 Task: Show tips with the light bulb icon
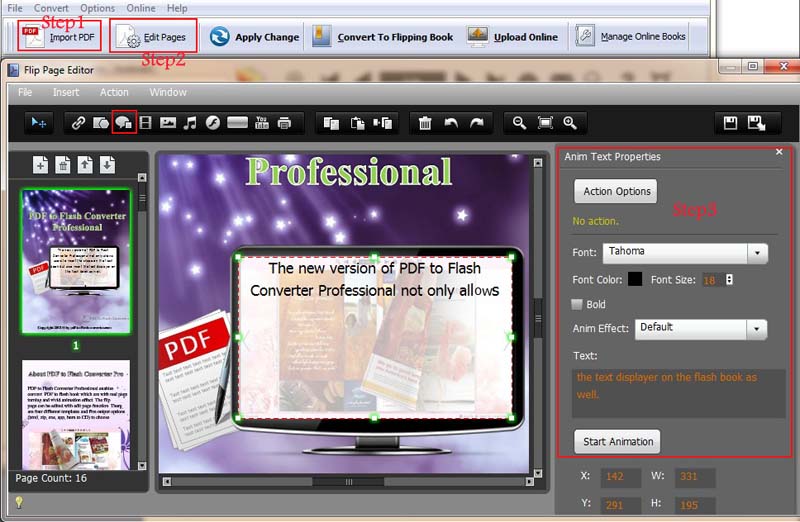pyautogui.click(x=19, y=503)
